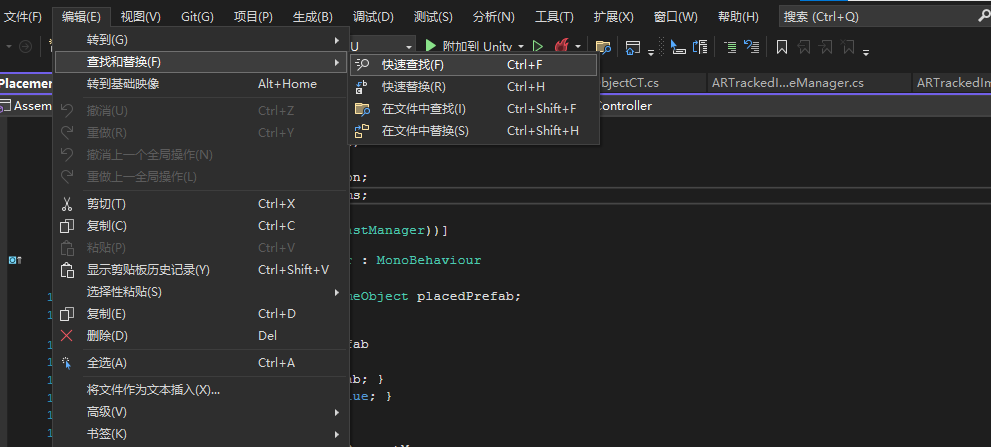Image resolution: width=991 pixels, height=447 pixels.
Task: Click the 附加到 Unity button label
Action: pyautogui.click(x=477, y=46)
